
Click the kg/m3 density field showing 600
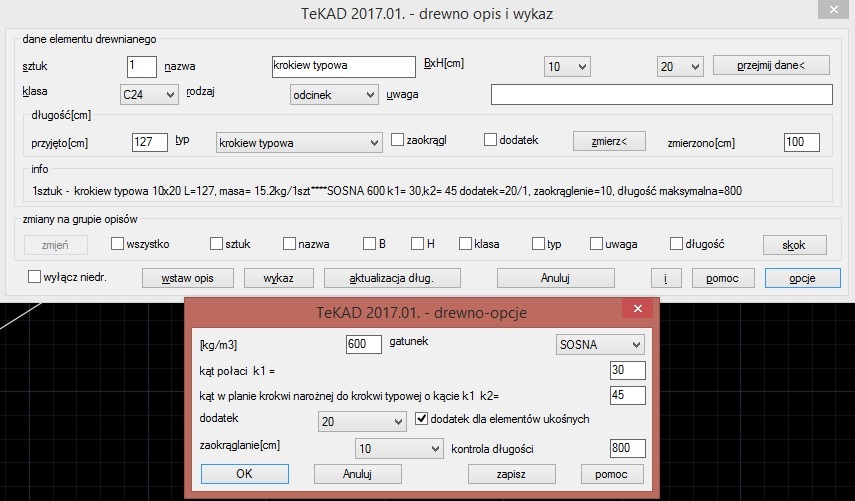click(364, 344)
